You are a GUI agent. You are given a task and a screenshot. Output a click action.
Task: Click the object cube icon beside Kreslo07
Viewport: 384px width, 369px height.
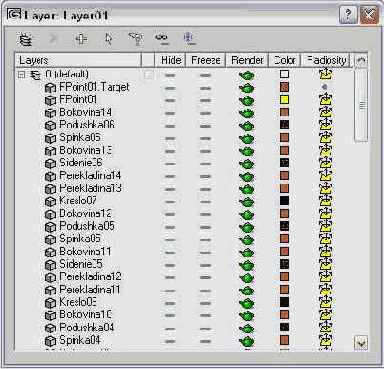(50, 201)
